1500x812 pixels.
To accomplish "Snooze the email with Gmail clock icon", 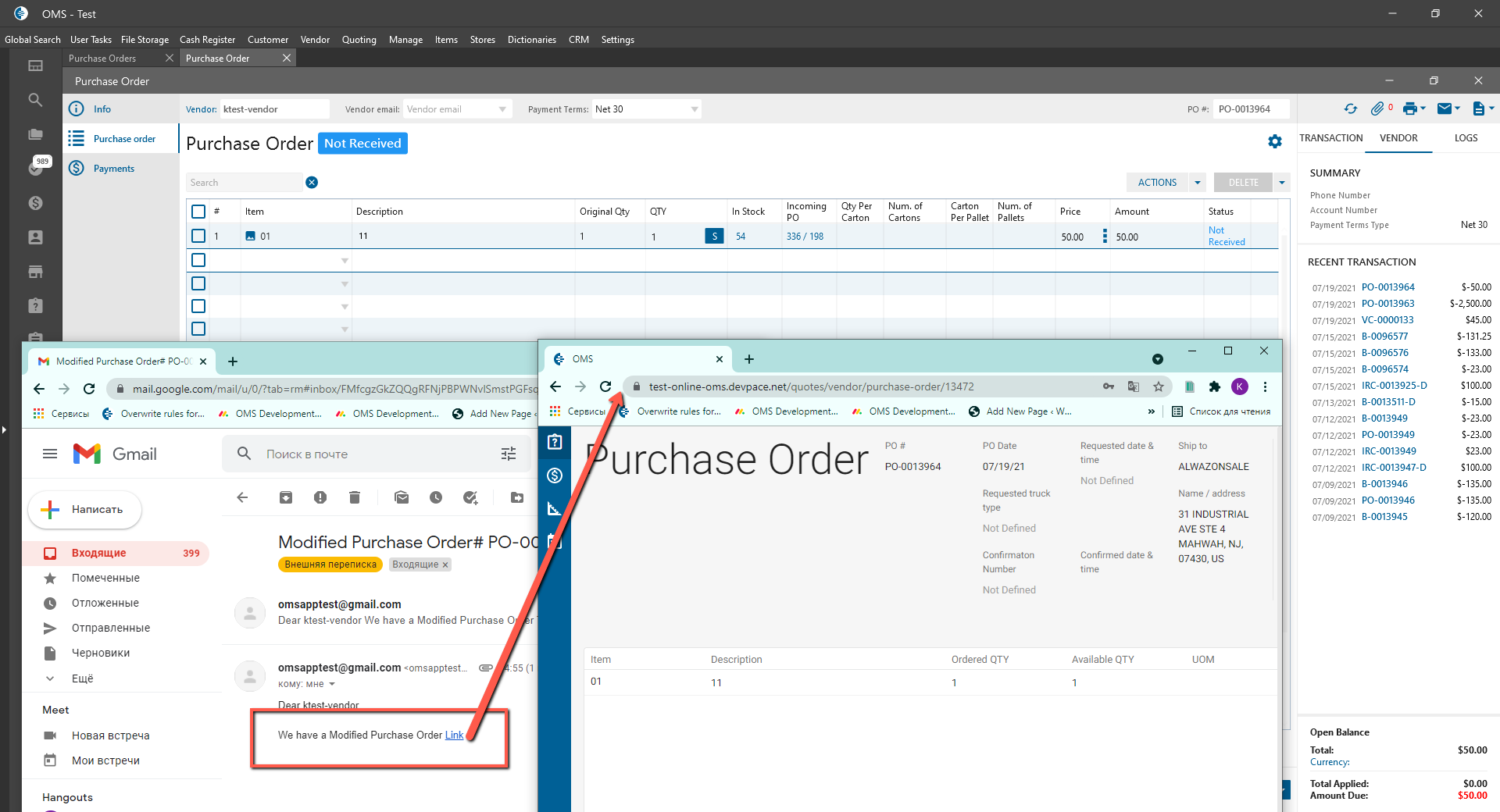I will click(436, 497).
